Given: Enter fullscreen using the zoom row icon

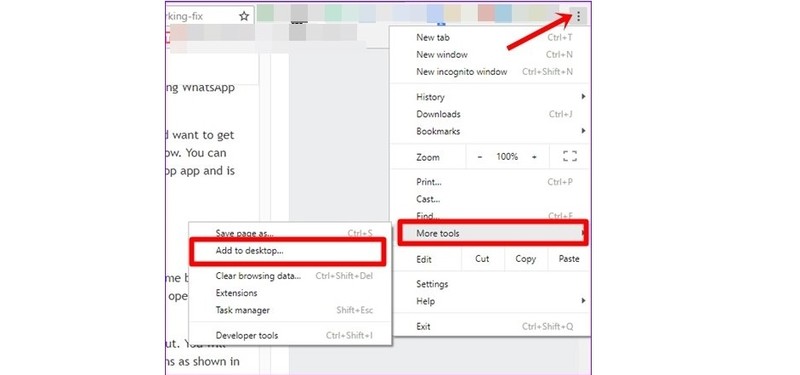Looking at the screenshot, I should [569, 157].
